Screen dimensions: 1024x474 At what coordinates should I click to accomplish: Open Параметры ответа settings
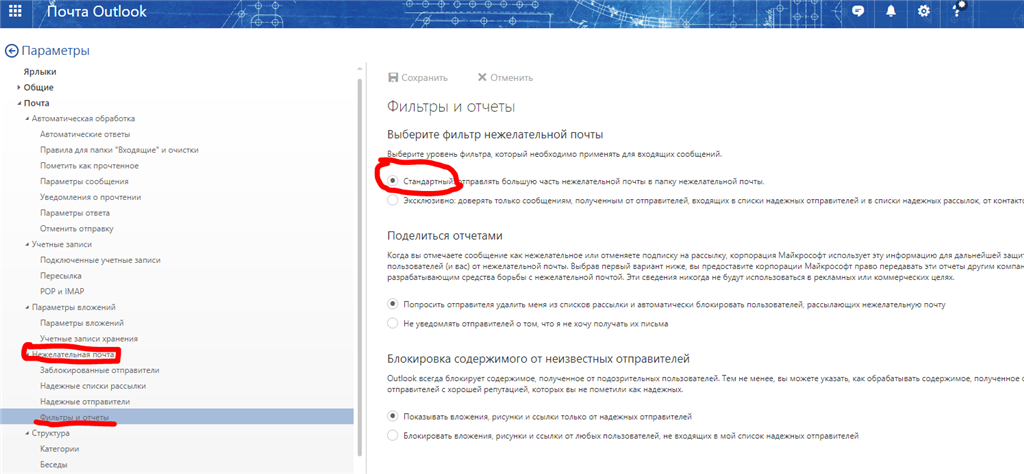[74, 213]
